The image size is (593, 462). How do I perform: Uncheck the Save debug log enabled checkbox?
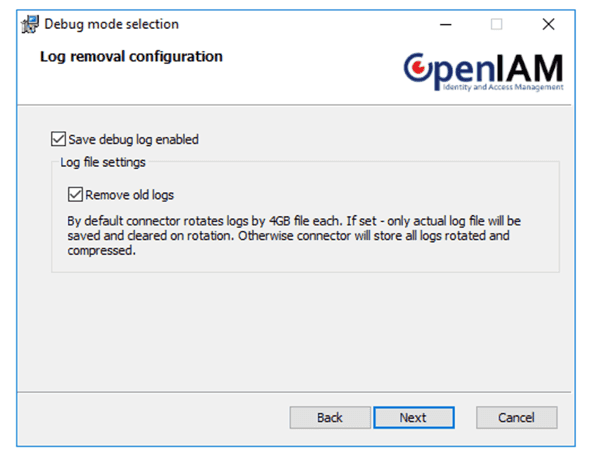point(58,139)
